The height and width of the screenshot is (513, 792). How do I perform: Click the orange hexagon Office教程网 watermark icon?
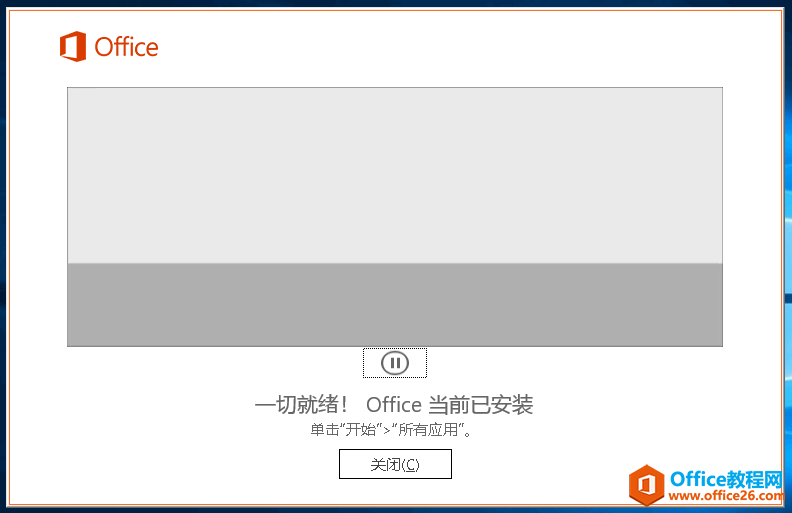click(647, 485)
